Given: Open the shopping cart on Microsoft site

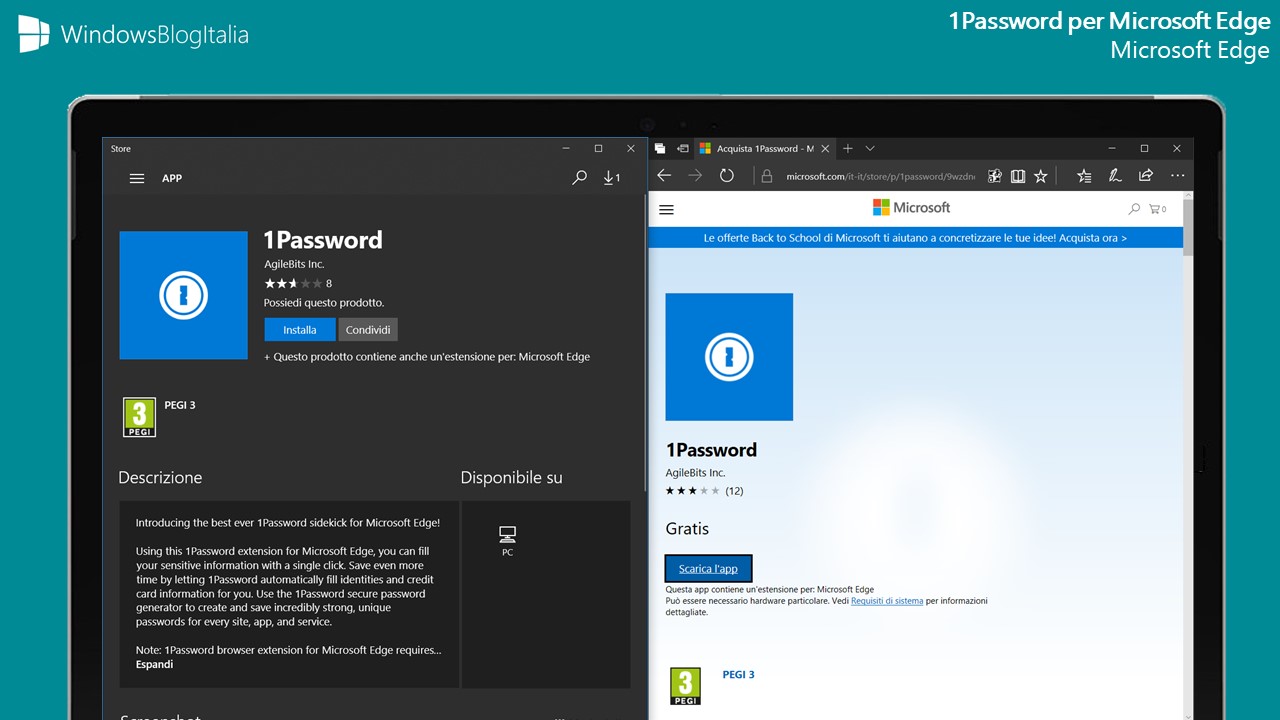Looking at the screenshot, I should [x=1158, y=209].
